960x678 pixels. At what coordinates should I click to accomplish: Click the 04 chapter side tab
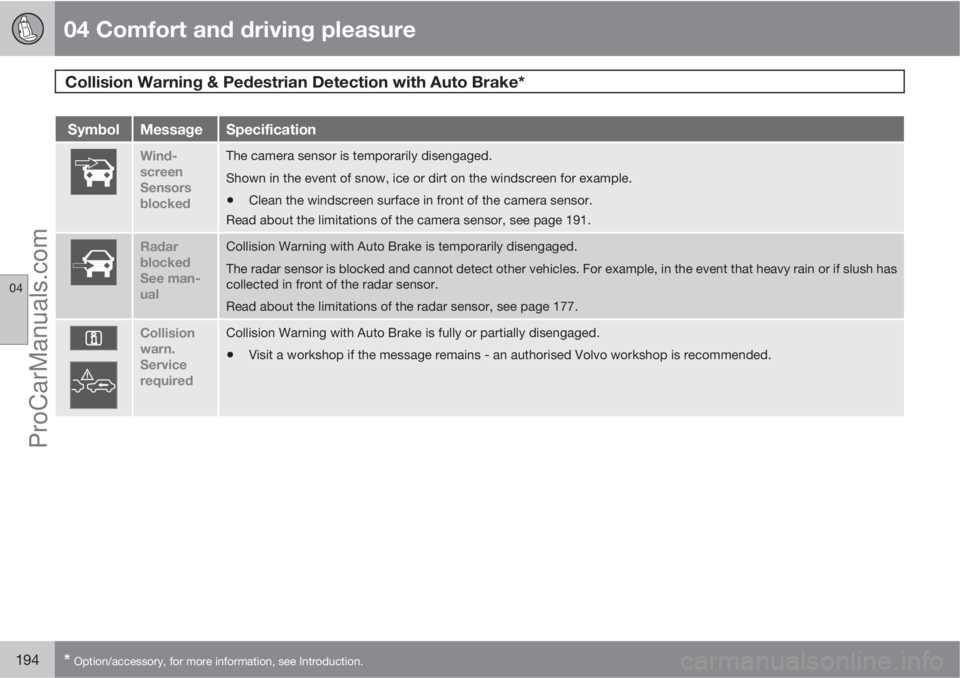click(14, 310)
